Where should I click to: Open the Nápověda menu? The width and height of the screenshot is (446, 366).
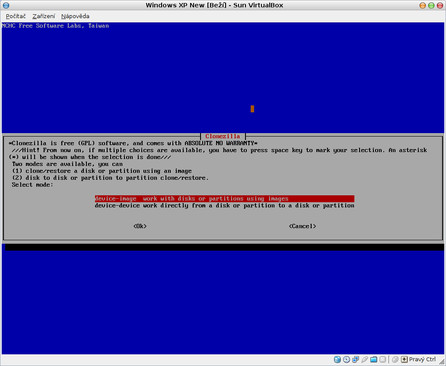[75, 16]
